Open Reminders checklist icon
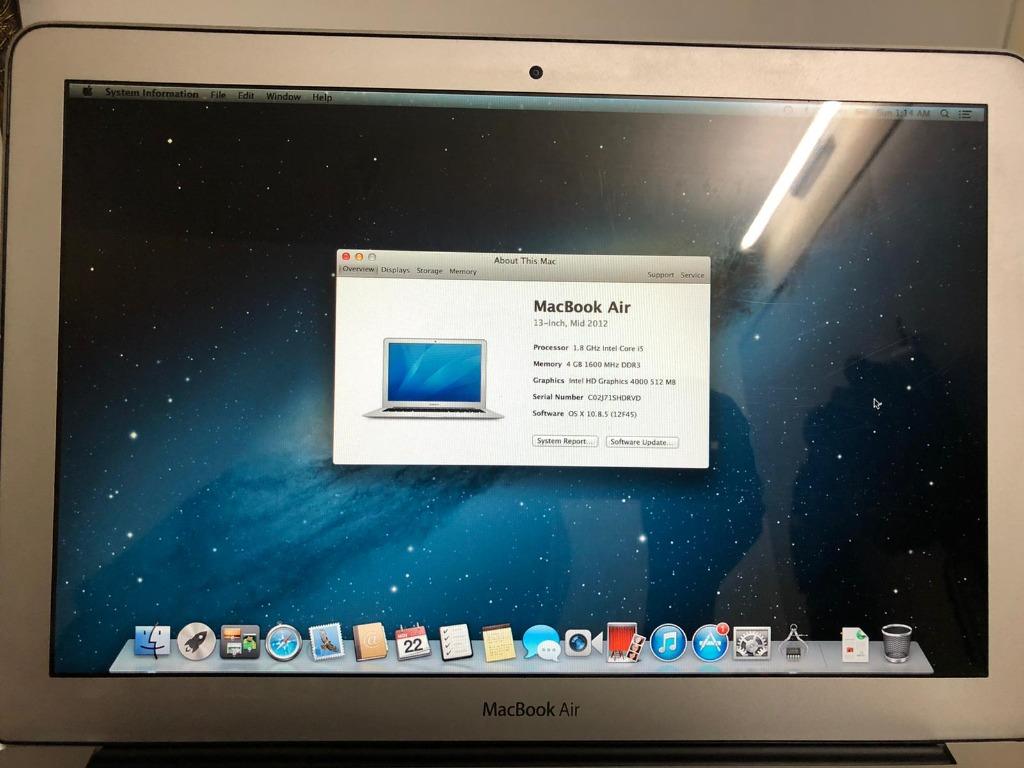This screenshot has height=768, width=1024. [x=456, y=643]
